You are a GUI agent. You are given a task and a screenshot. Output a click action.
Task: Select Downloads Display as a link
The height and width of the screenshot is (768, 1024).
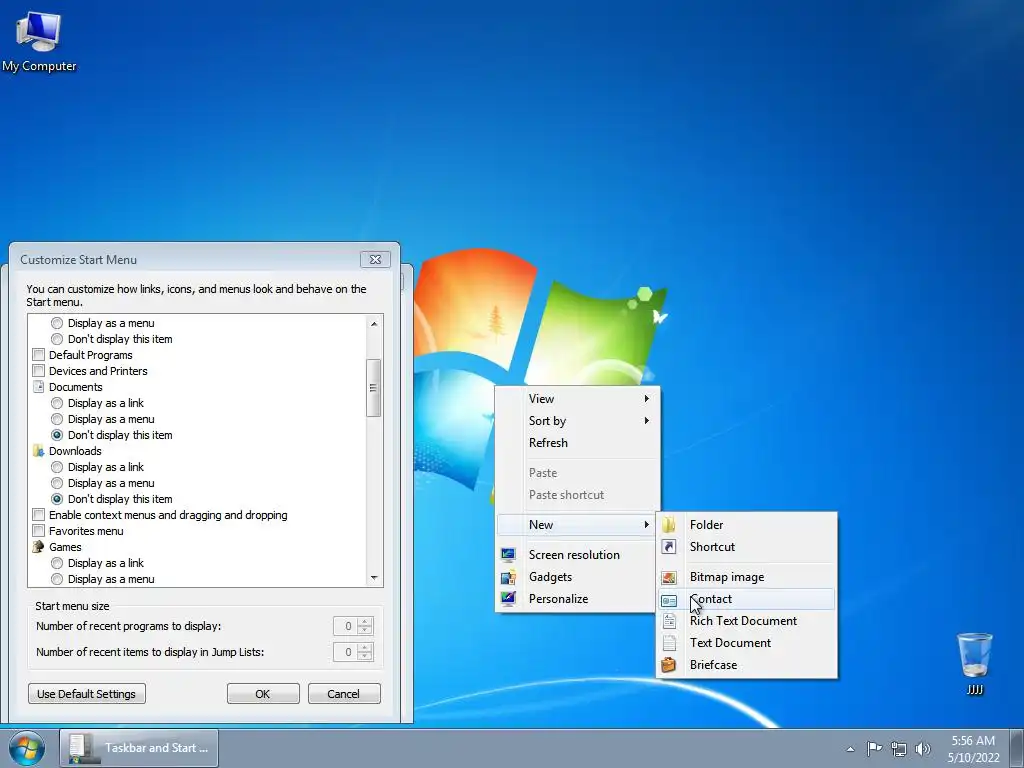tap(57, 467)
